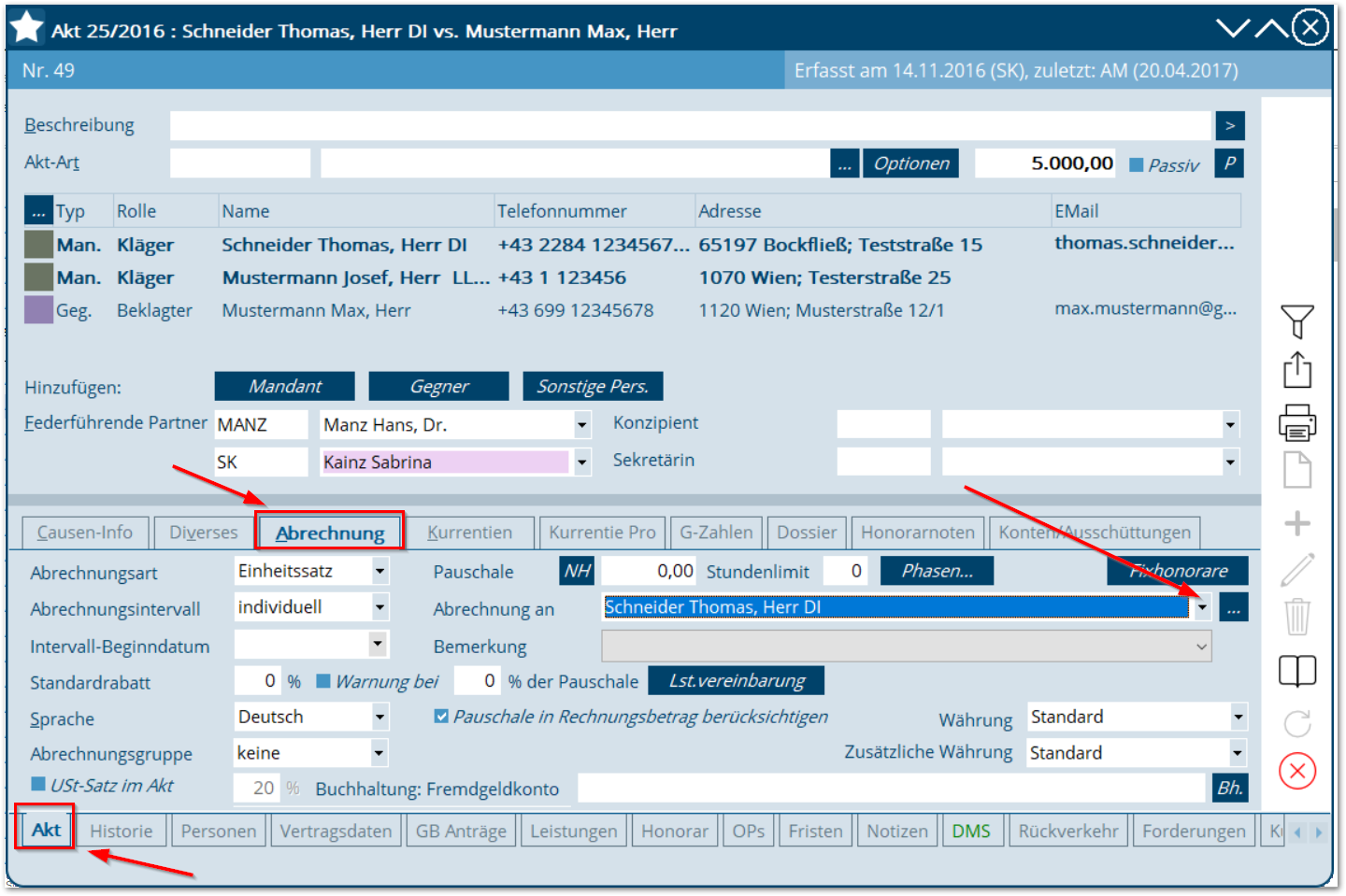
Task: Click the Optionen button
Action: click(x=911, y=164)
